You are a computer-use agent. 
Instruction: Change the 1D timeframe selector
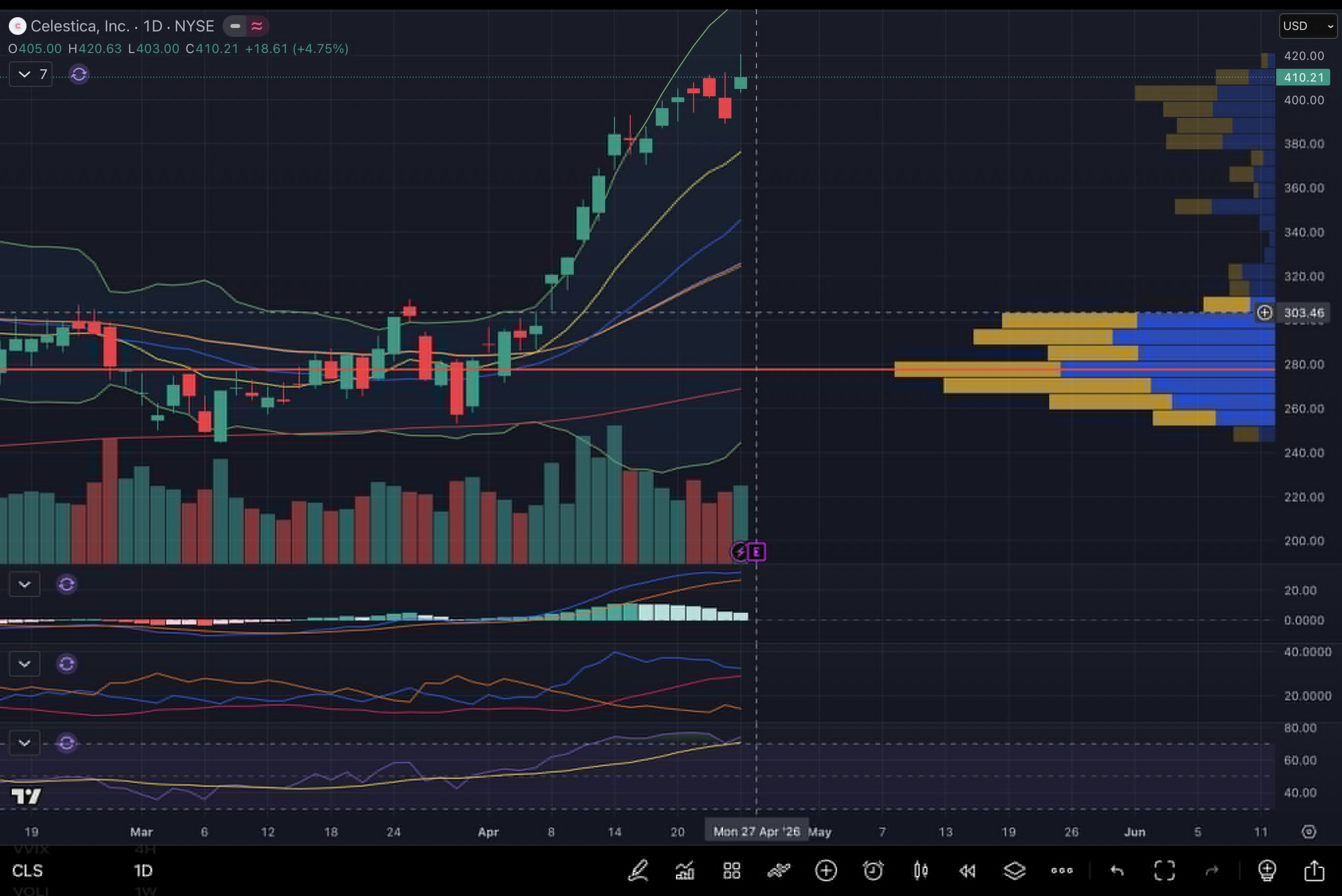click(x=143, y=871)
